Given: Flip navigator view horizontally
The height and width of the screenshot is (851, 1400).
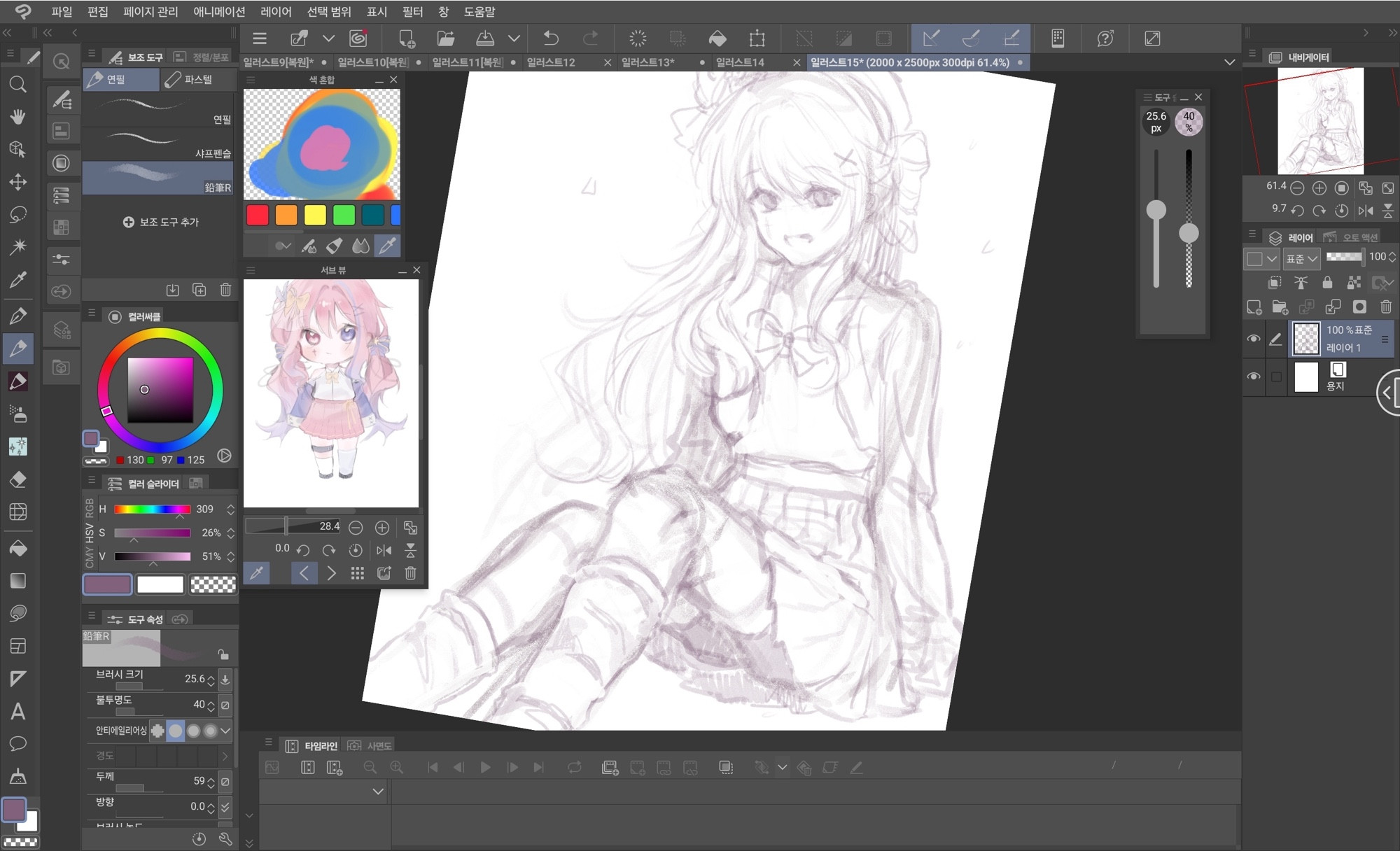Looking at the screenshot, I should tap(1365, 210).
